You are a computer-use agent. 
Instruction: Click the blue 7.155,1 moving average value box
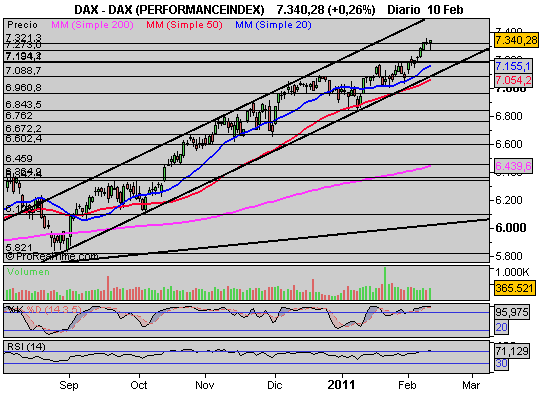(x=513, y=66)
